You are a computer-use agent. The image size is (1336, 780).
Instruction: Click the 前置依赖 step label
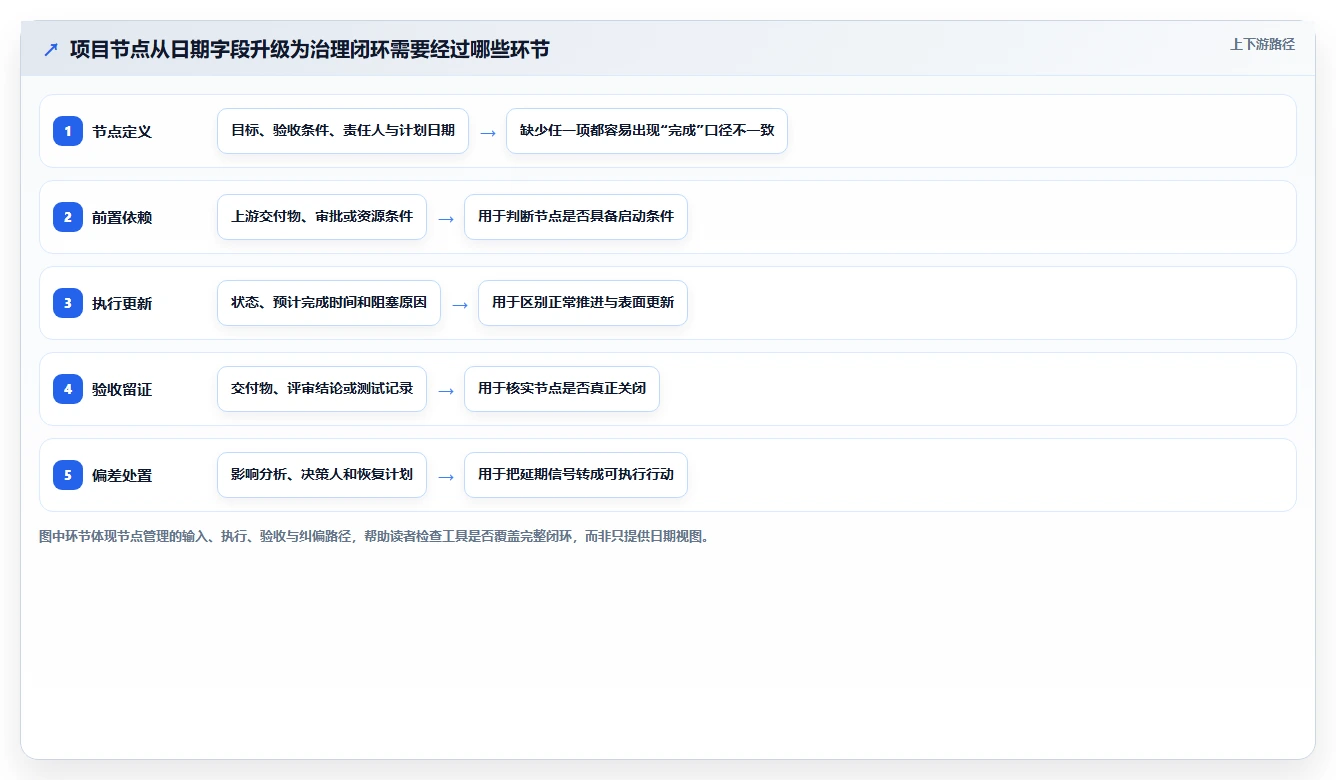pos(122,217)
